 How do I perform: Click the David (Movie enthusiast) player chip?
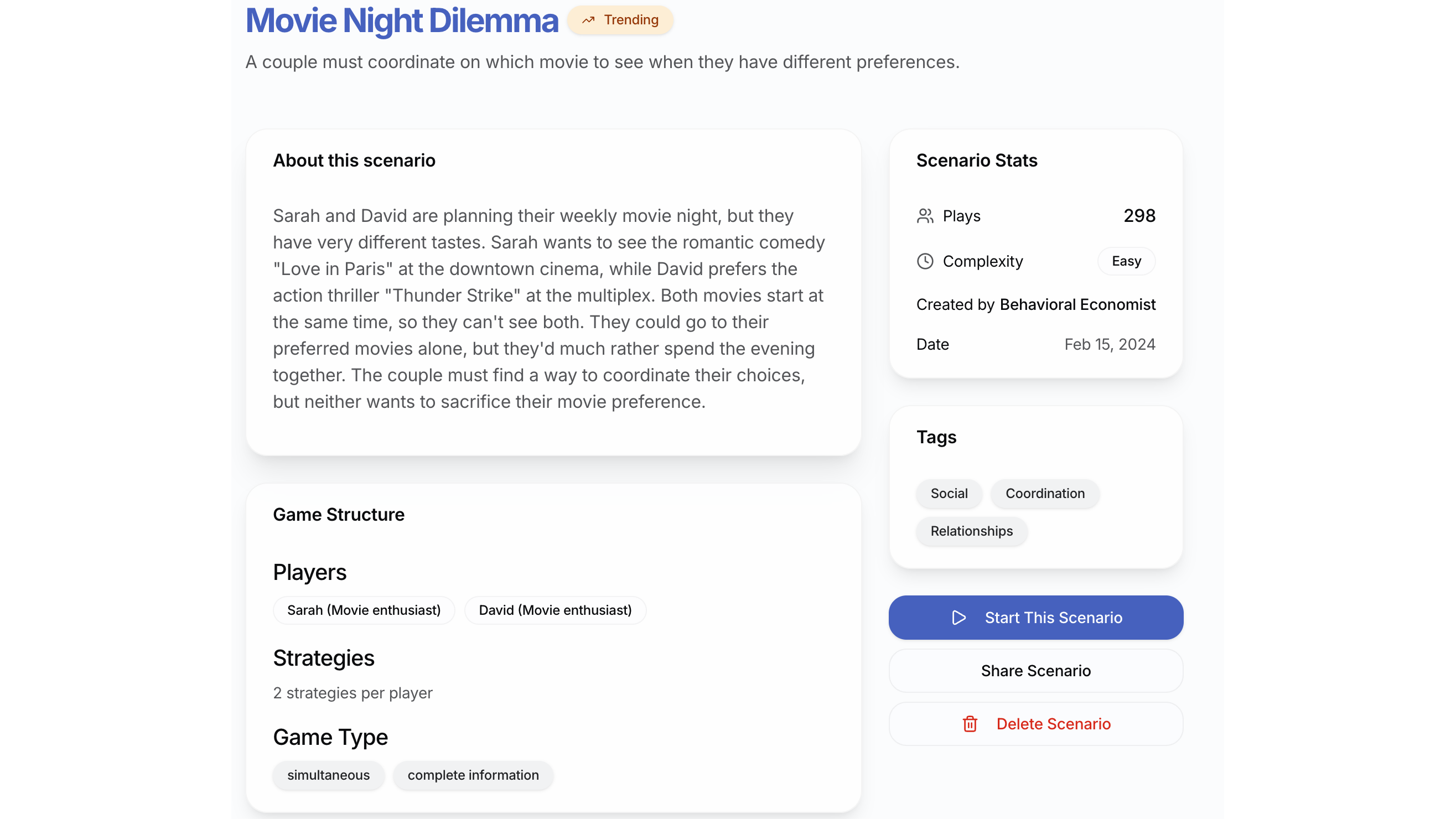click(555, 610)
